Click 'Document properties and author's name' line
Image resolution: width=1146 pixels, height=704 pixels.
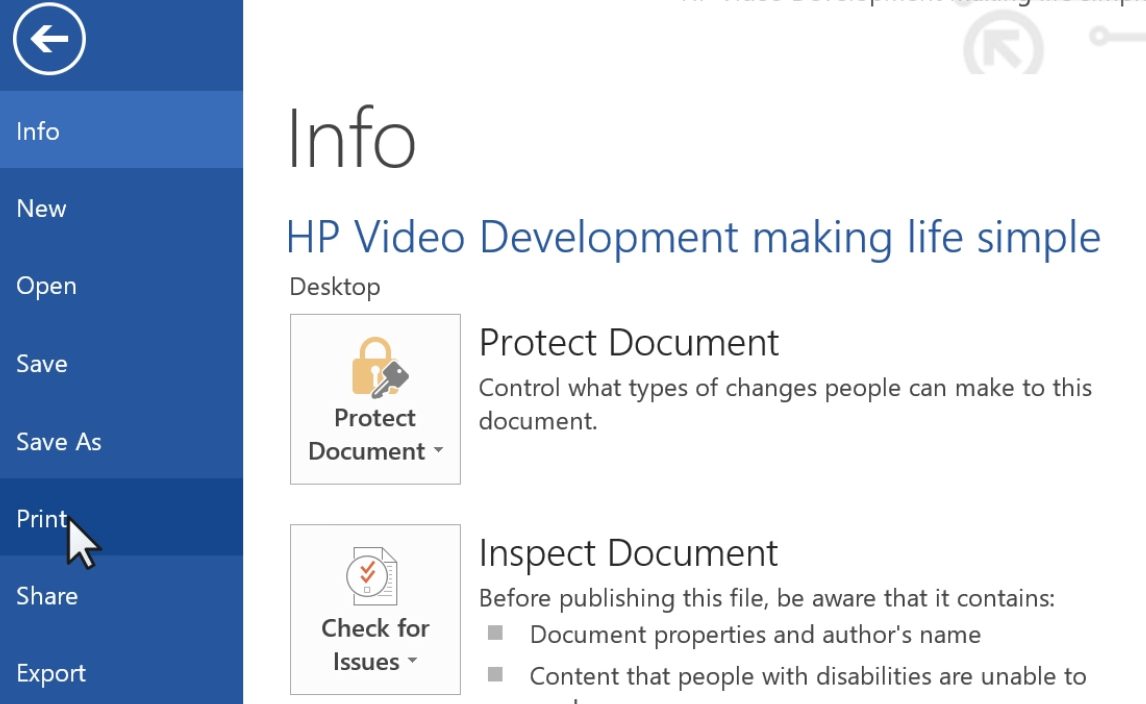click(755, 635)
